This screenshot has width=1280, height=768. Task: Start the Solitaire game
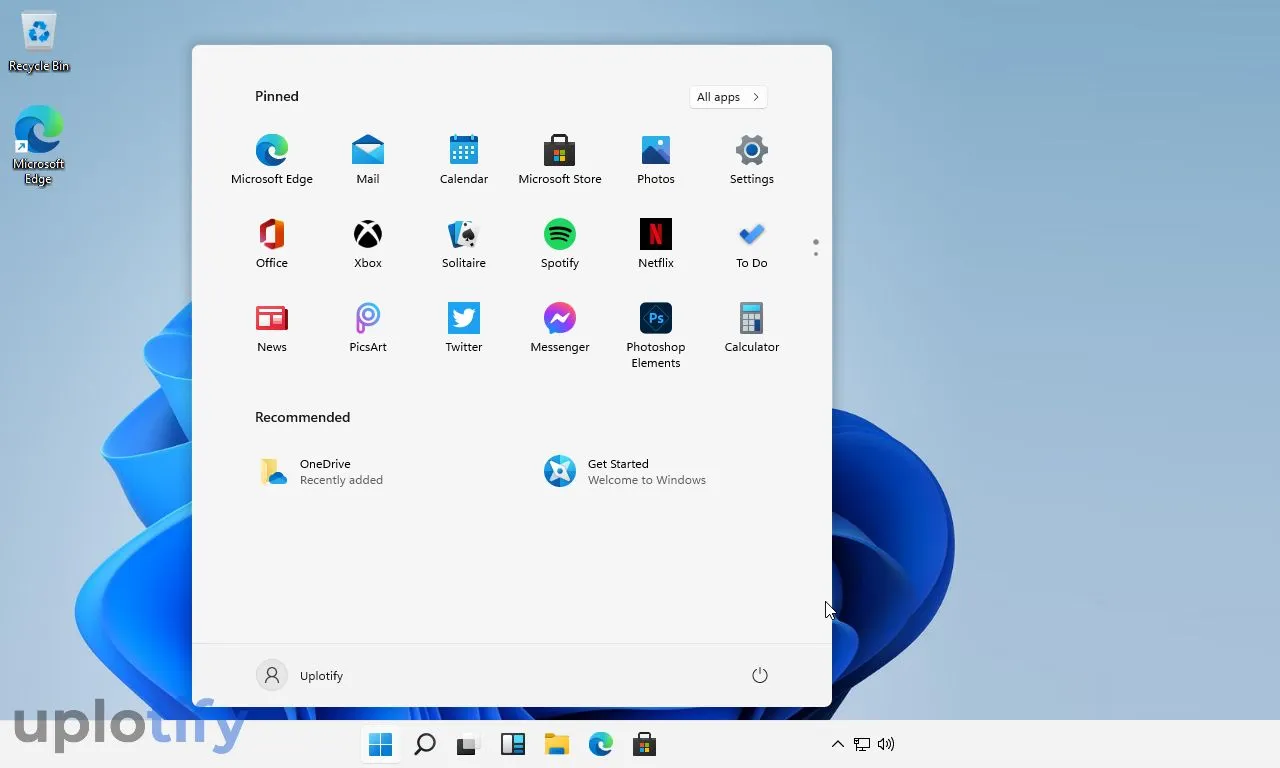pos(464,244)
